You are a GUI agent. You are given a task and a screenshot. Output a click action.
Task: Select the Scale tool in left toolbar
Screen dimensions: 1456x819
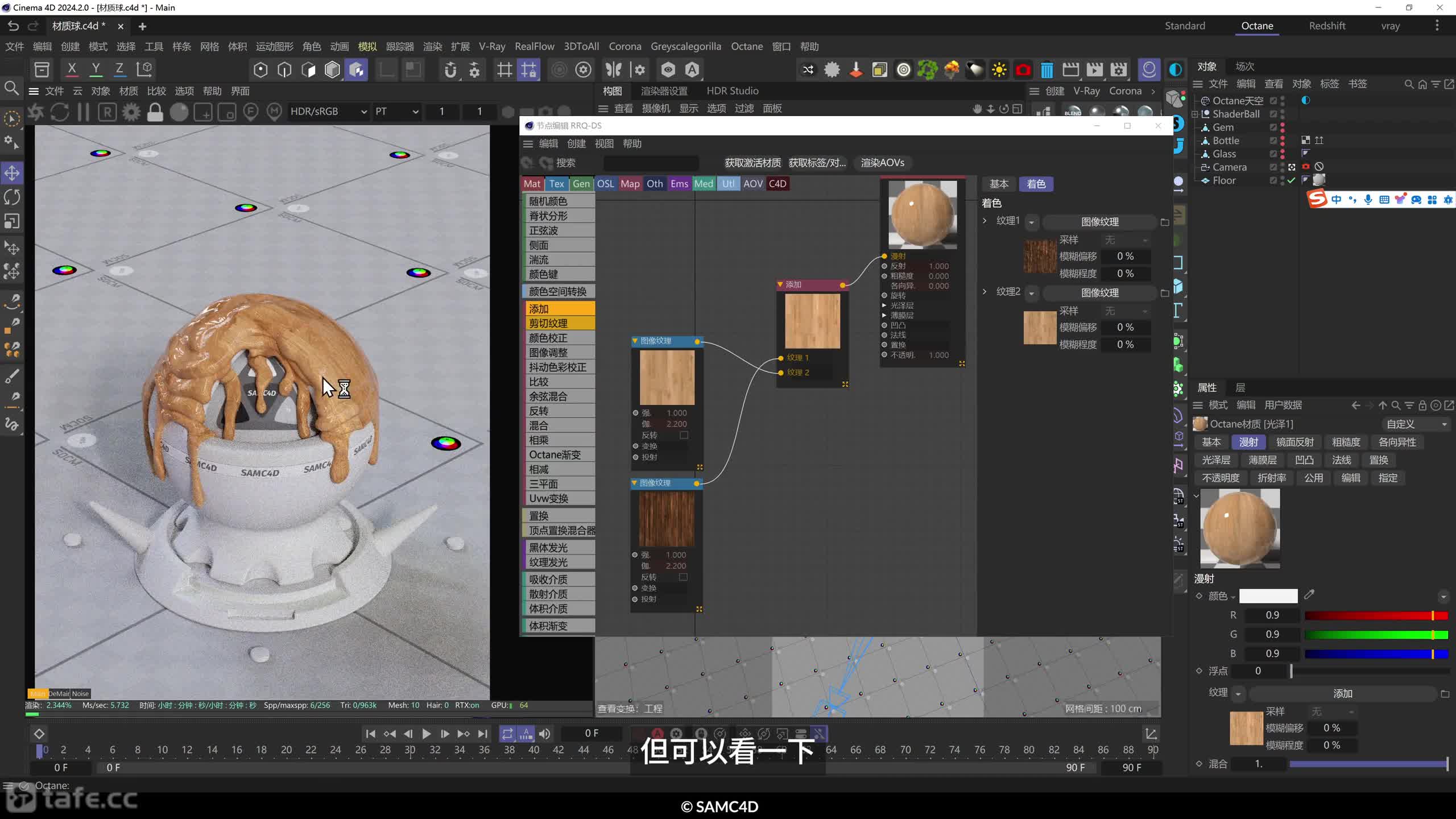12,221
